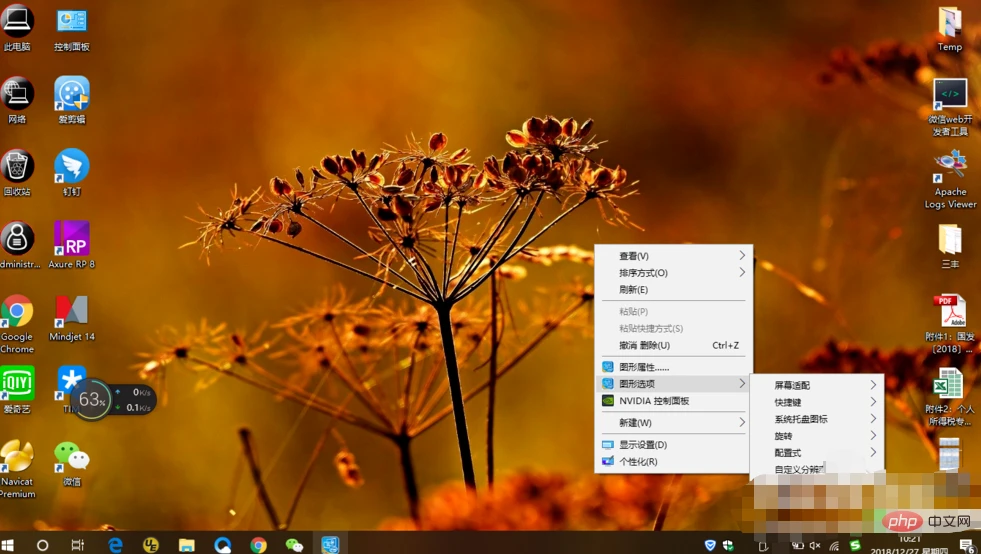Click the 爱奇艺 desktop icon
This screenshot has height=554, width=981.
[17, 384]
